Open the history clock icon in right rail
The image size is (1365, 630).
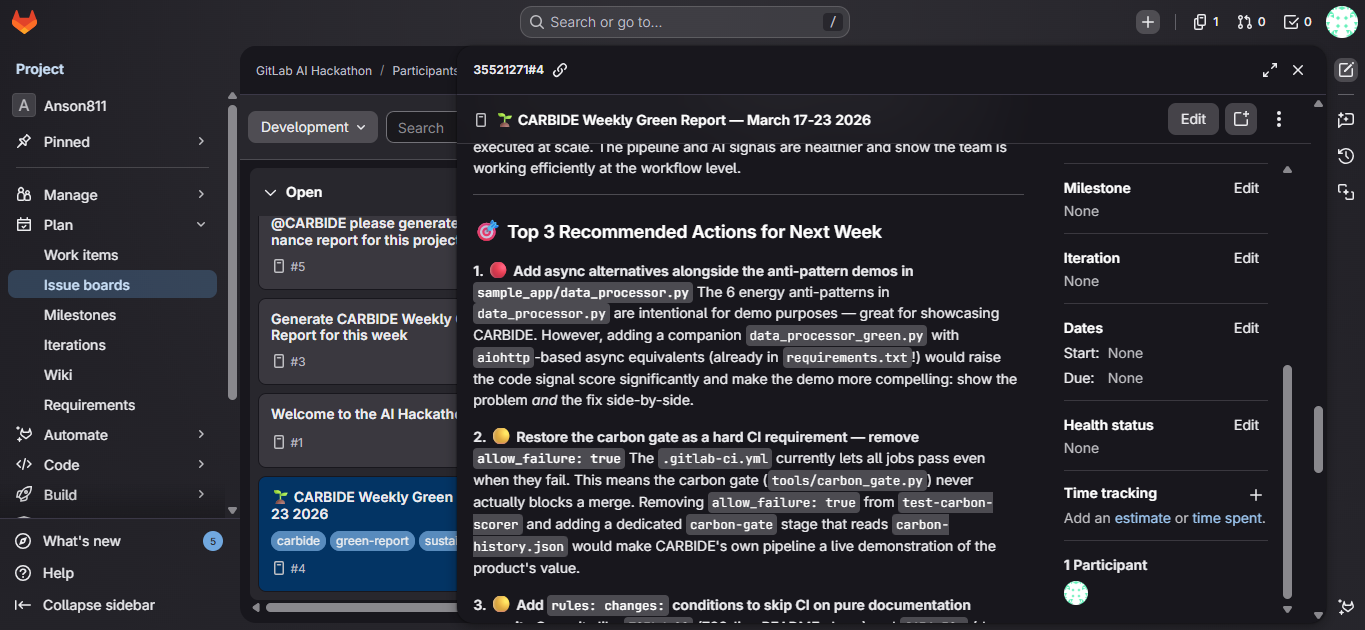(x=1346, y=156)
